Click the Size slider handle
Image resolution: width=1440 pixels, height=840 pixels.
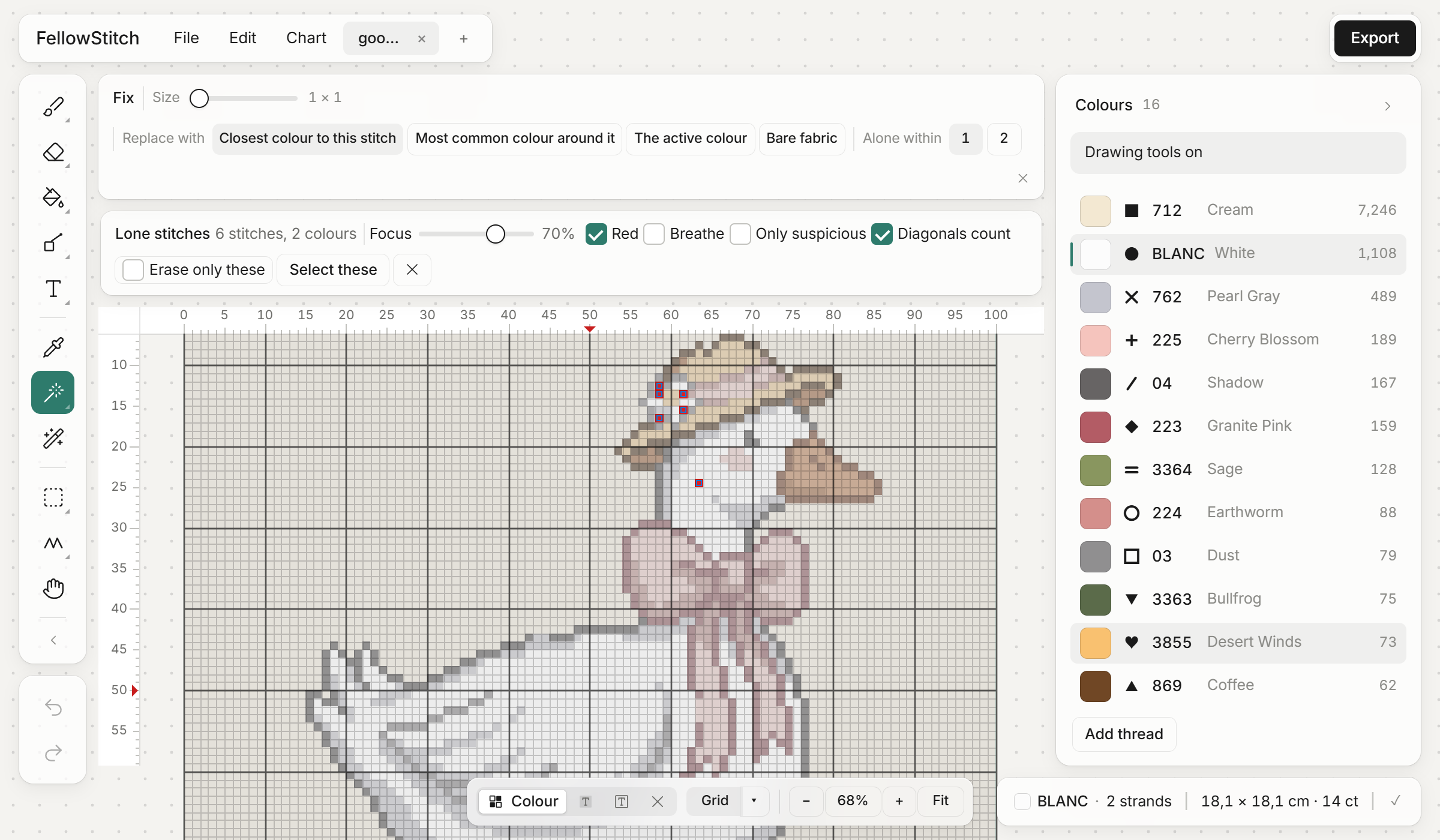[x=199, y=98]
